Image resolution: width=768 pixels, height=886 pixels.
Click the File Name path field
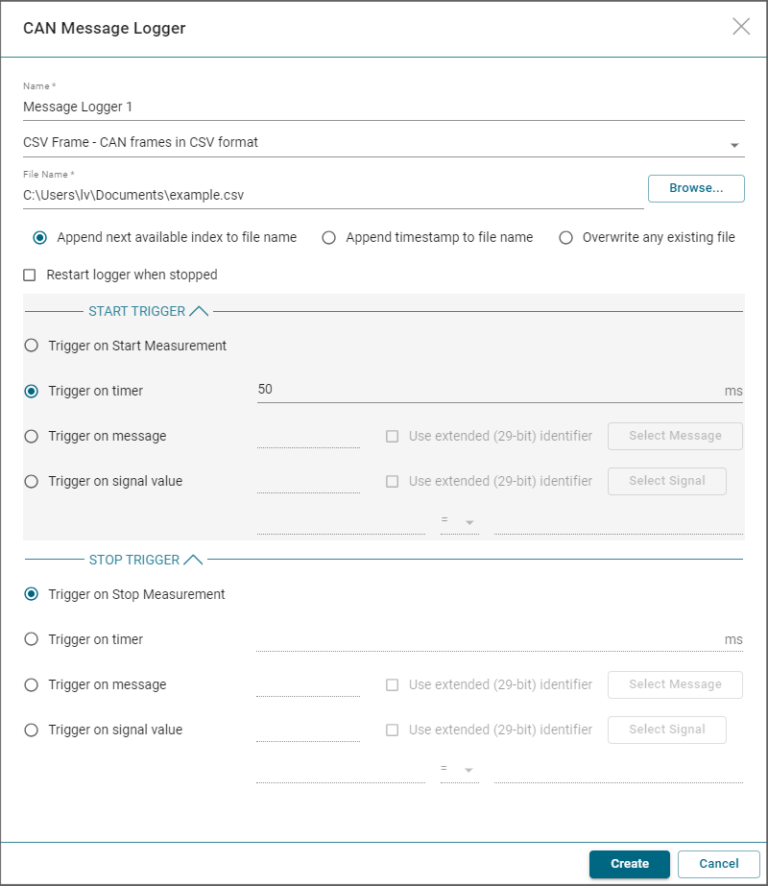(330, 196)
